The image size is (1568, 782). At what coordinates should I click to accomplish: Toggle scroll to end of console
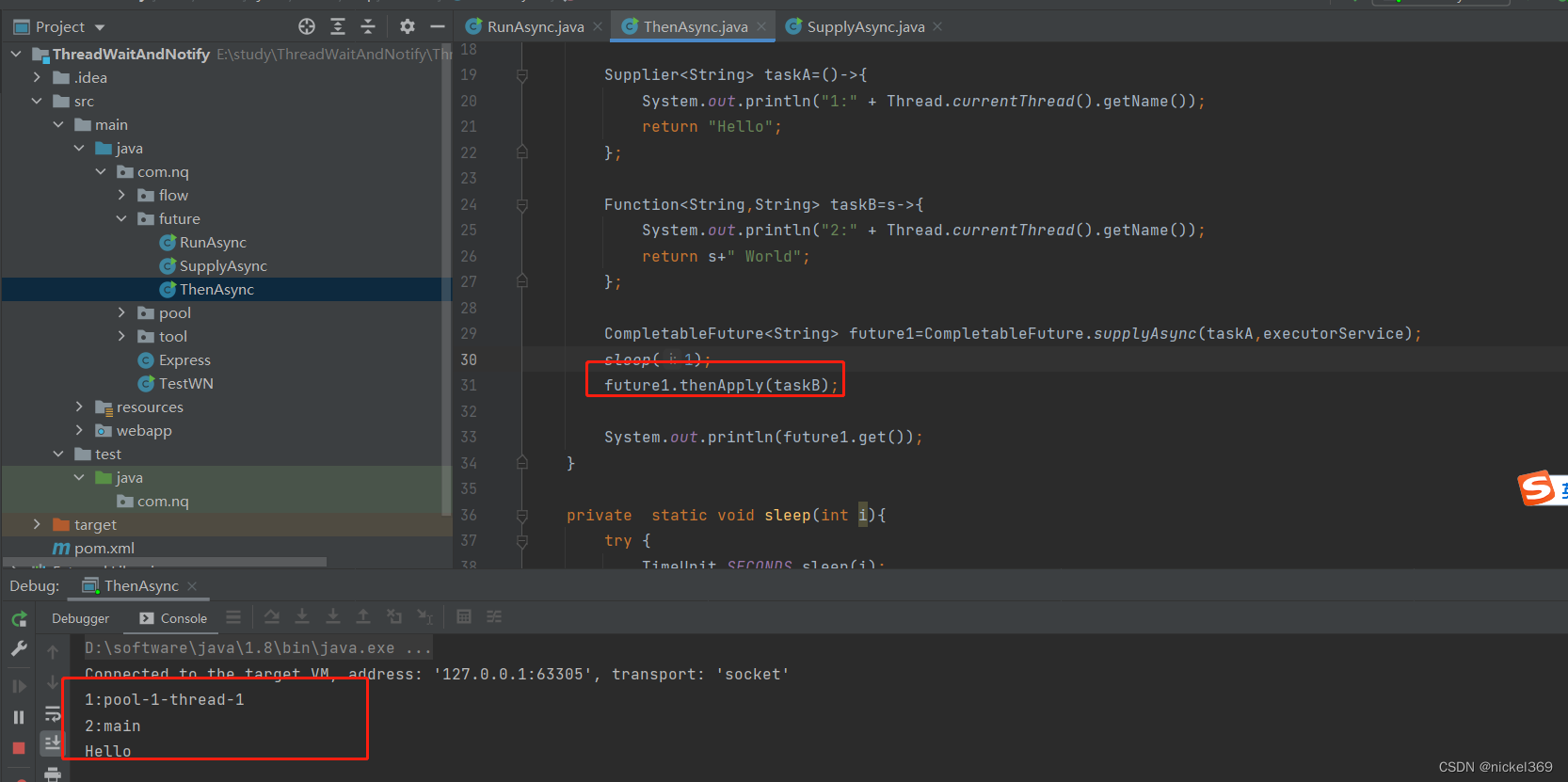point(53,743)
